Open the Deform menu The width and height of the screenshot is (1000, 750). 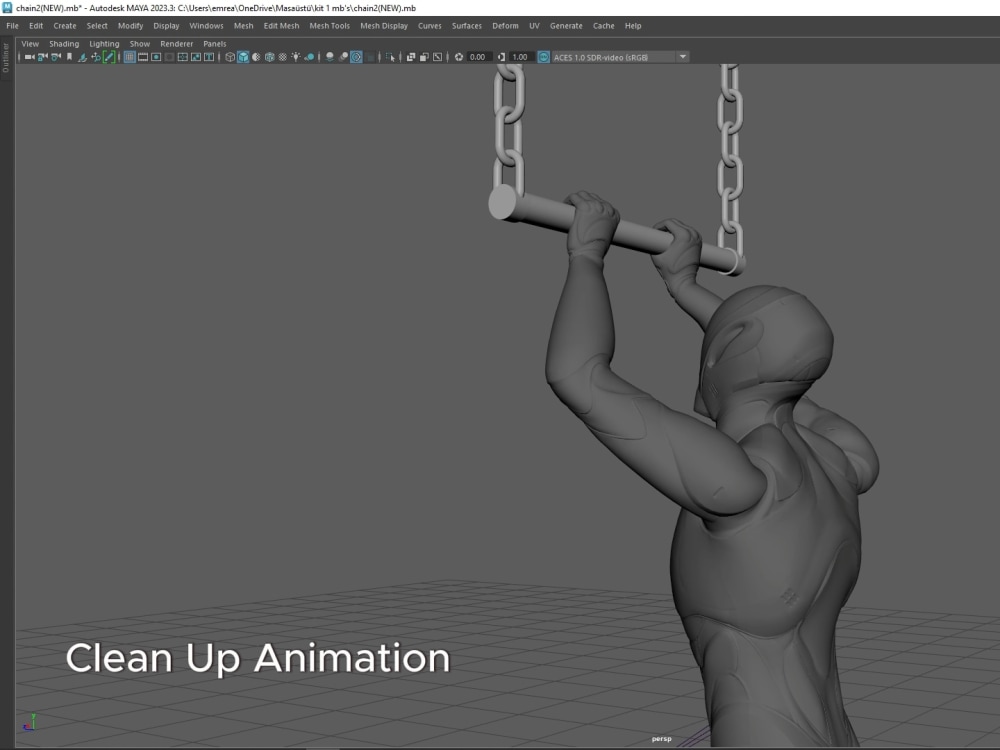(x=505, y=26)
